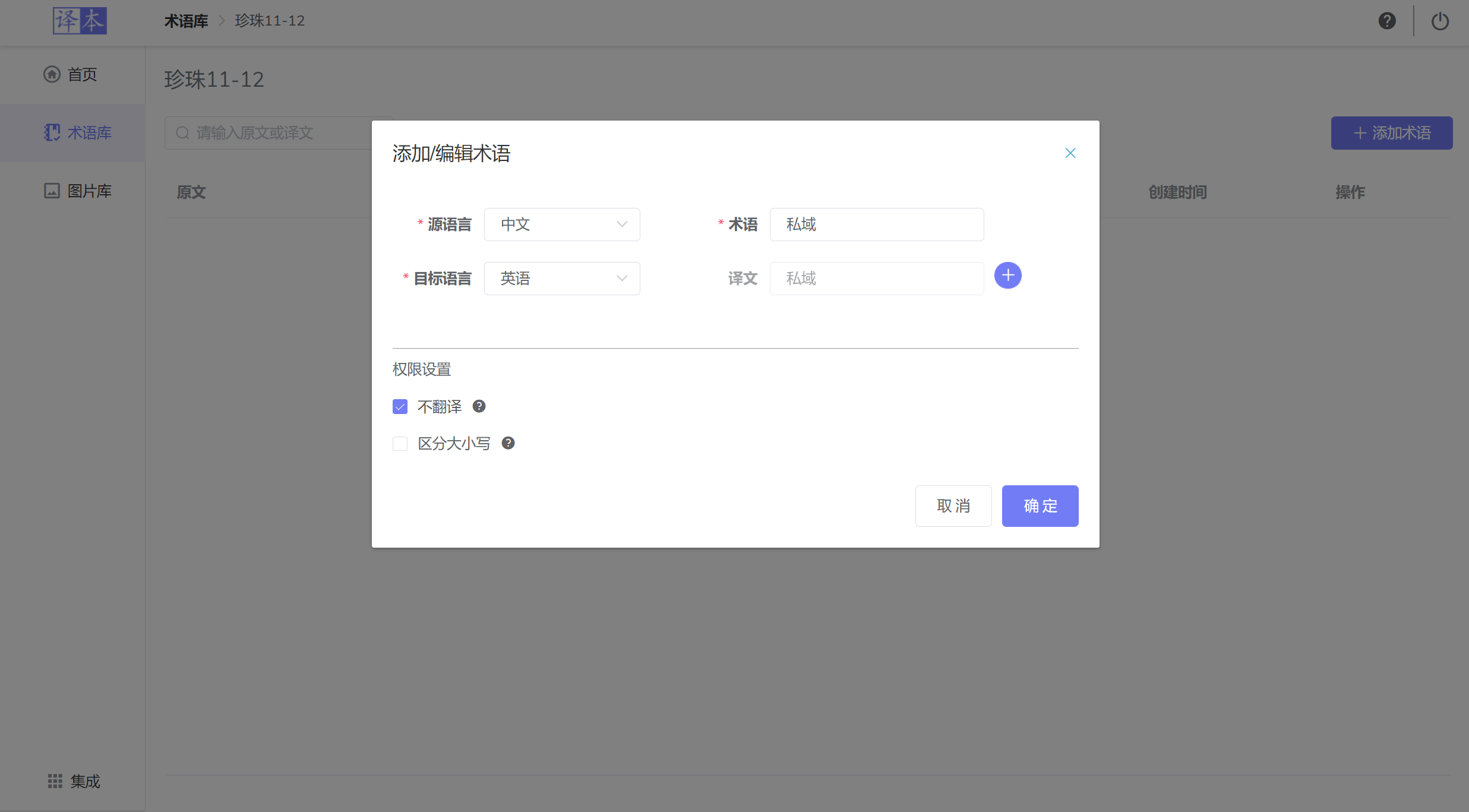Viewport: 1469px width, 812px height.
Task: Click the blue plus add-translation icon
Action: pos(1008,276)
